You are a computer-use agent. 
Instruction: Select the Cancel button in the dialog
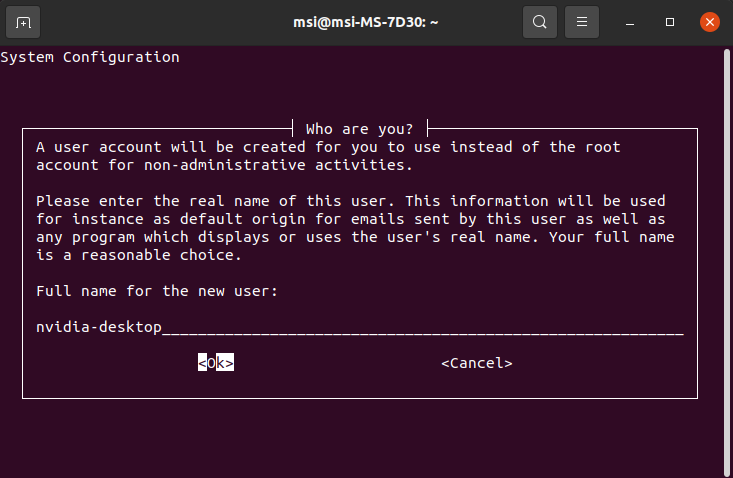(x=476, y=363)
